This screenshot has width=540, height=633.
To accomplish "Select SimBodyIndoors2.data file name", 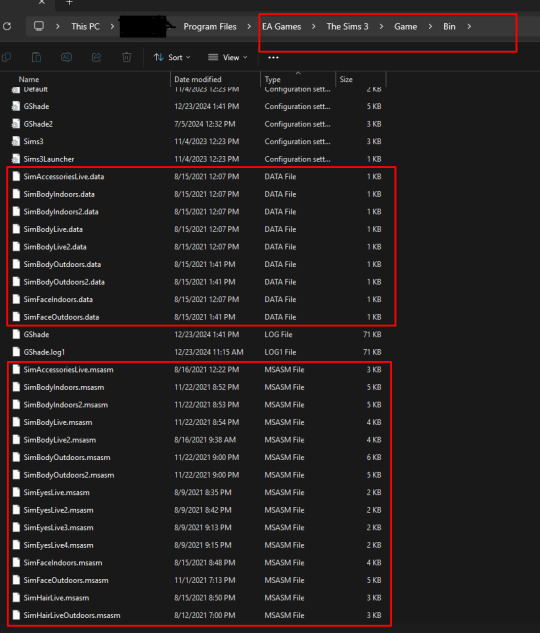I will point(61,212).
